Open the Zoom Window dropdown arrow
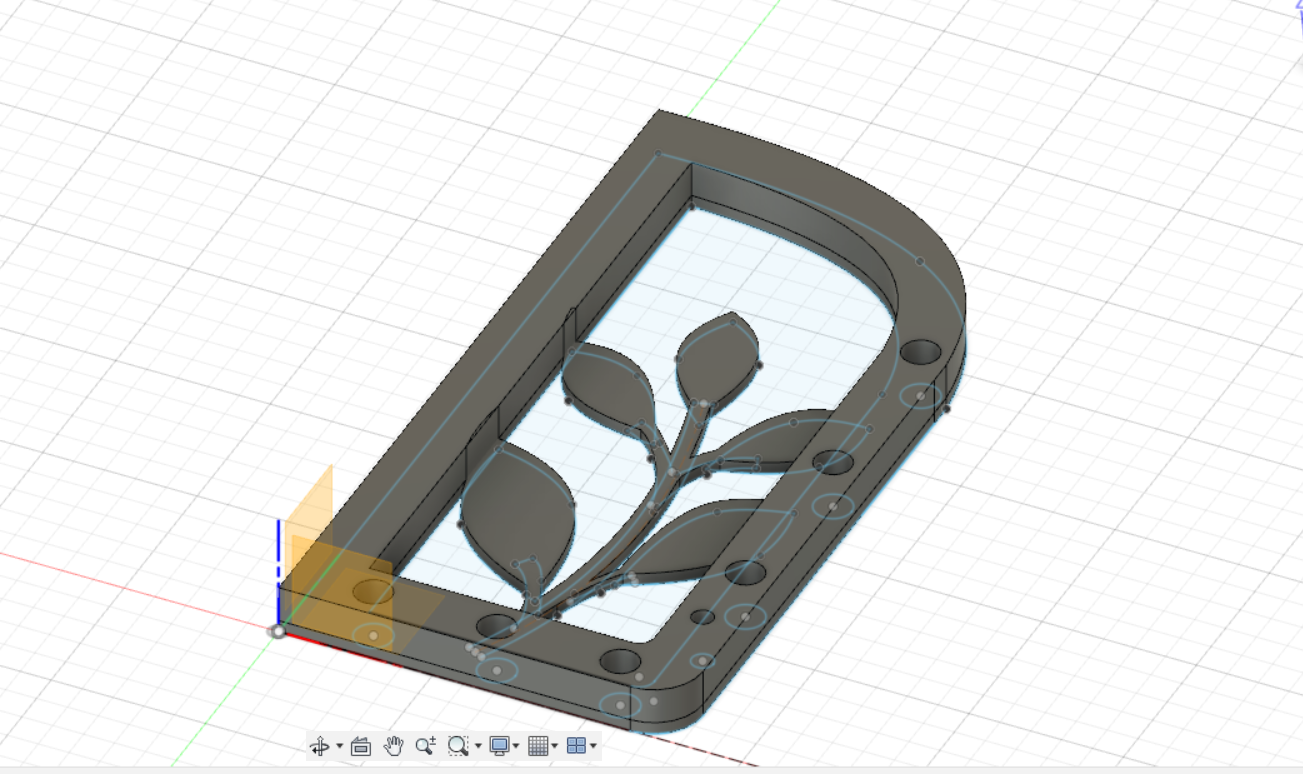This screenshot has height=774, width=1303. click(477, 746)
